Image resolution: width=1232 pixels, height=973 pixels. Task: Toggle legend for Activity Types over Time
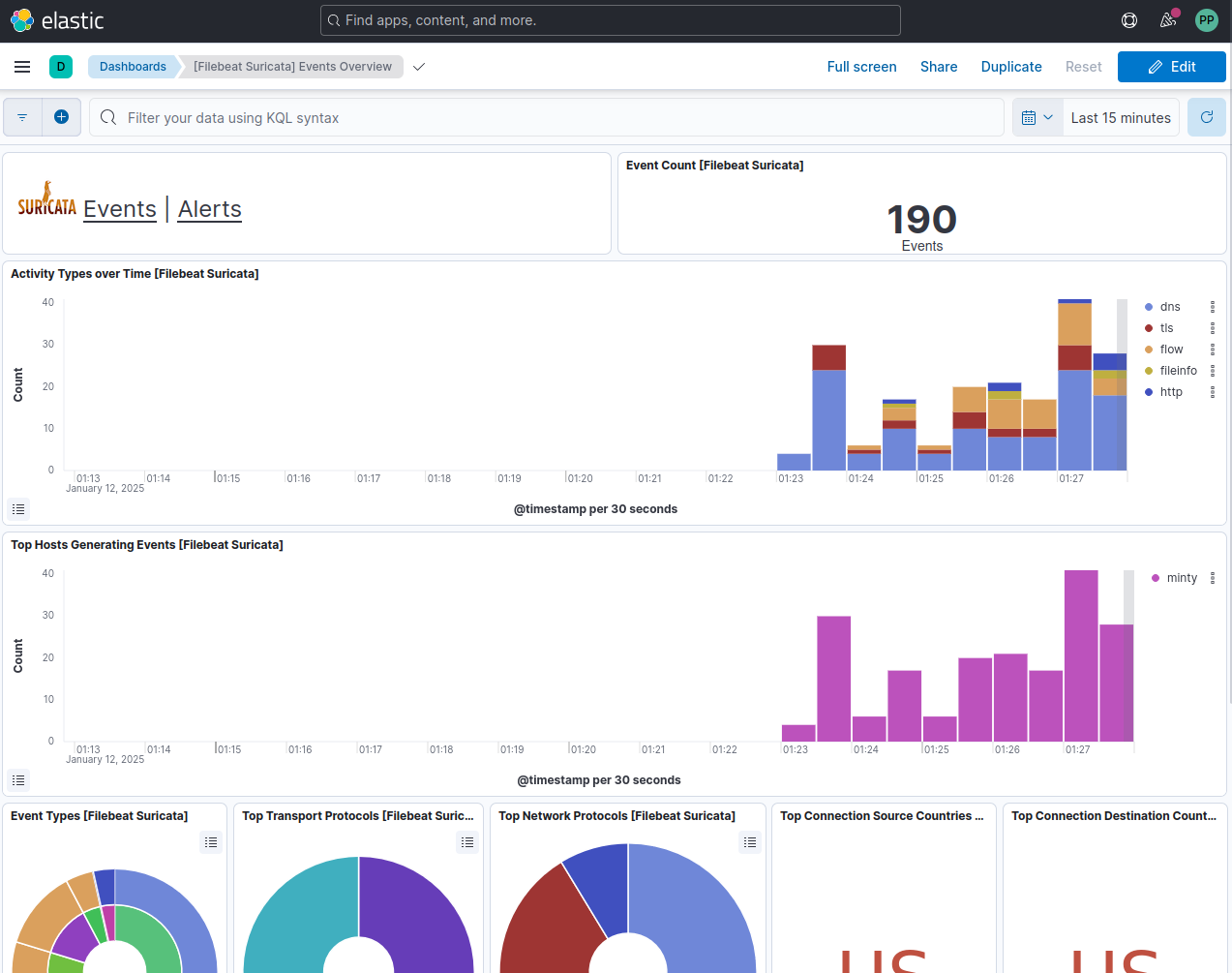click(18, 509)
